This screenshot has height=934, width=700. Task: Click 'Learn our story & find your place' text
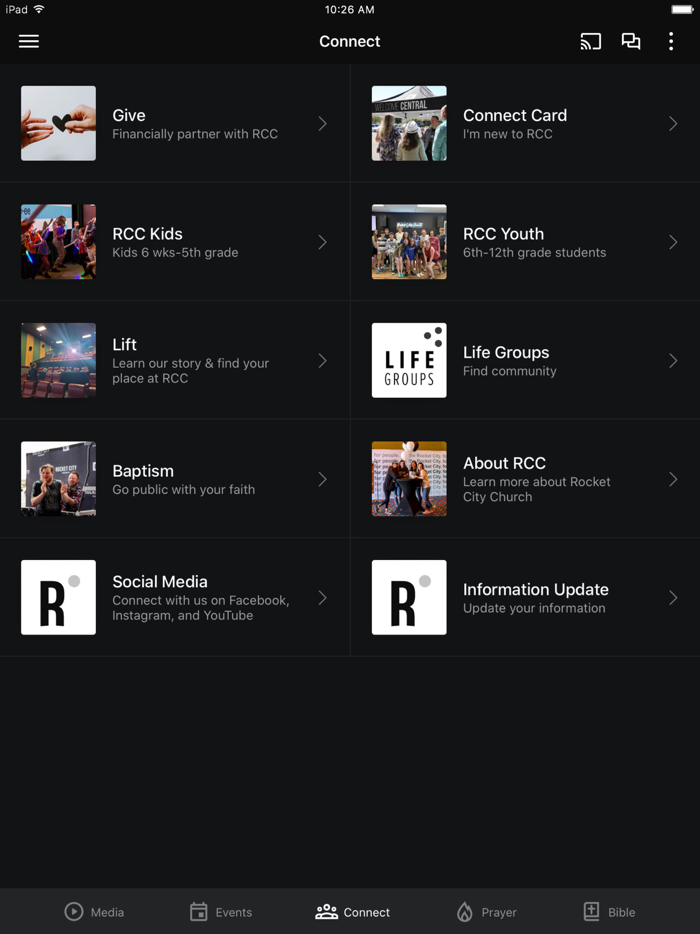[191, 371]
